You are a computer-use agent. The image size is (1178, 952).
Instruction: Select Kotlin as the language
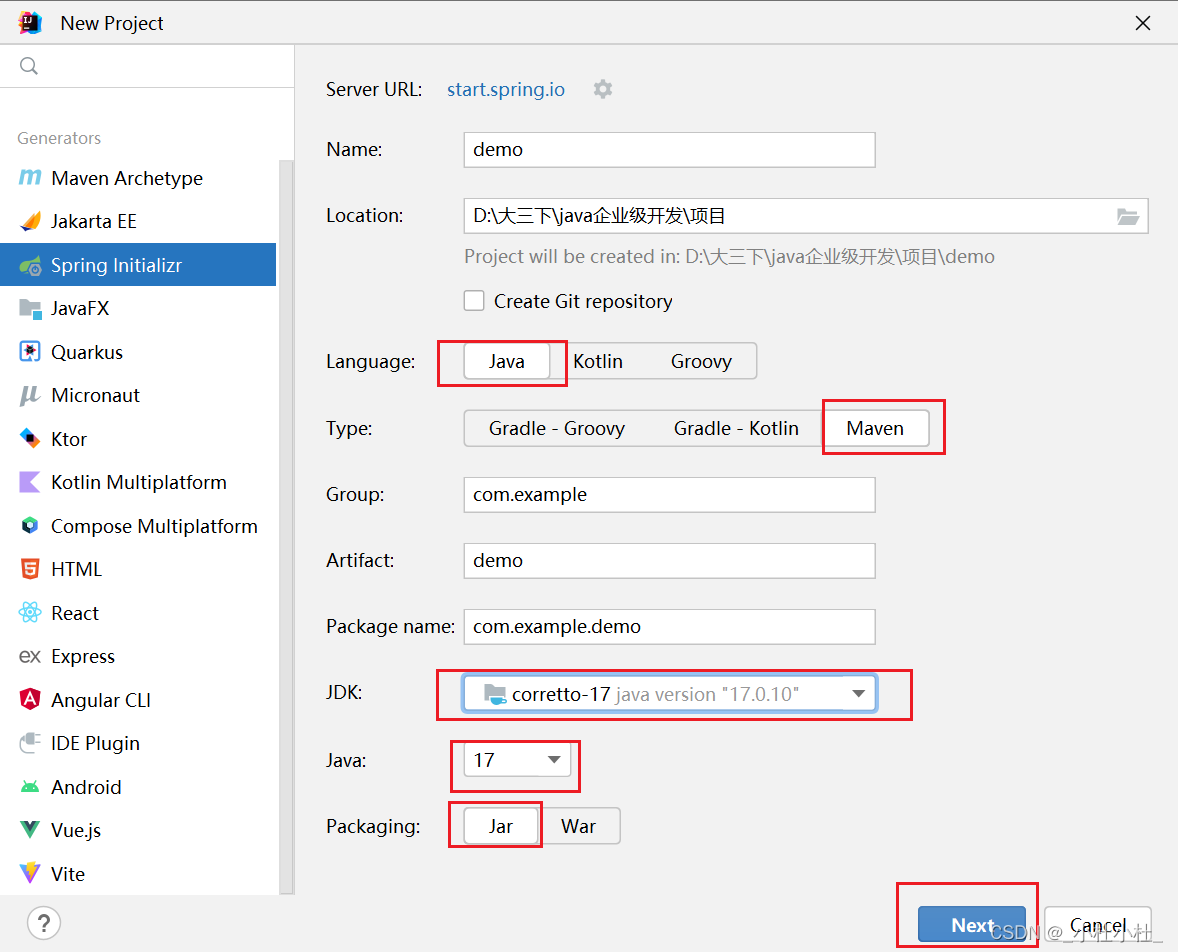click(598, 361)
